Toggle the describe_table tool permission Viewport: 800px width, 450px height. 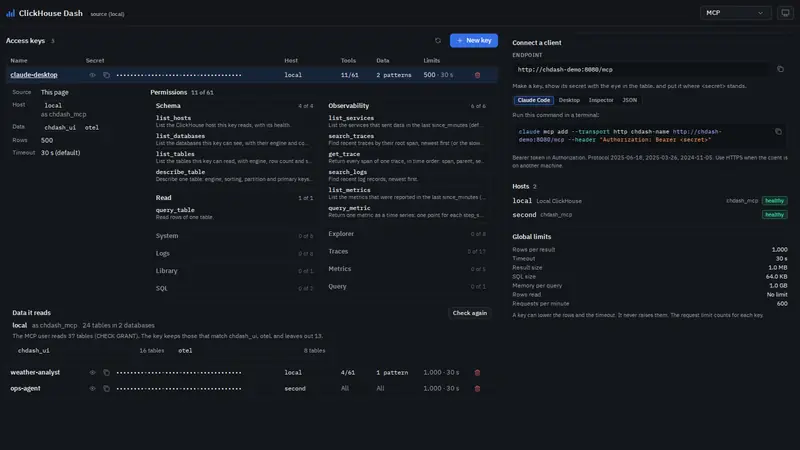234,176
